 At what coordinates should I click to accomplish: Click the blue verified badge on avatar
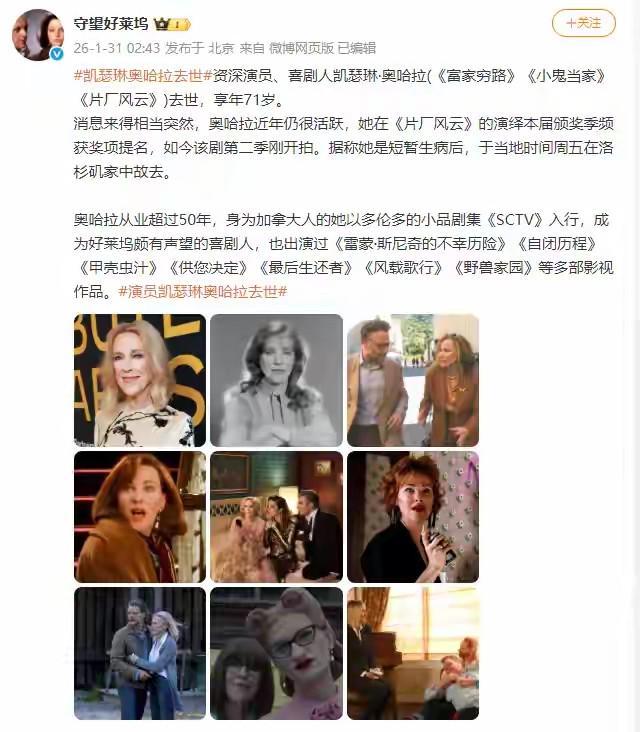click(x=56, y=54)
